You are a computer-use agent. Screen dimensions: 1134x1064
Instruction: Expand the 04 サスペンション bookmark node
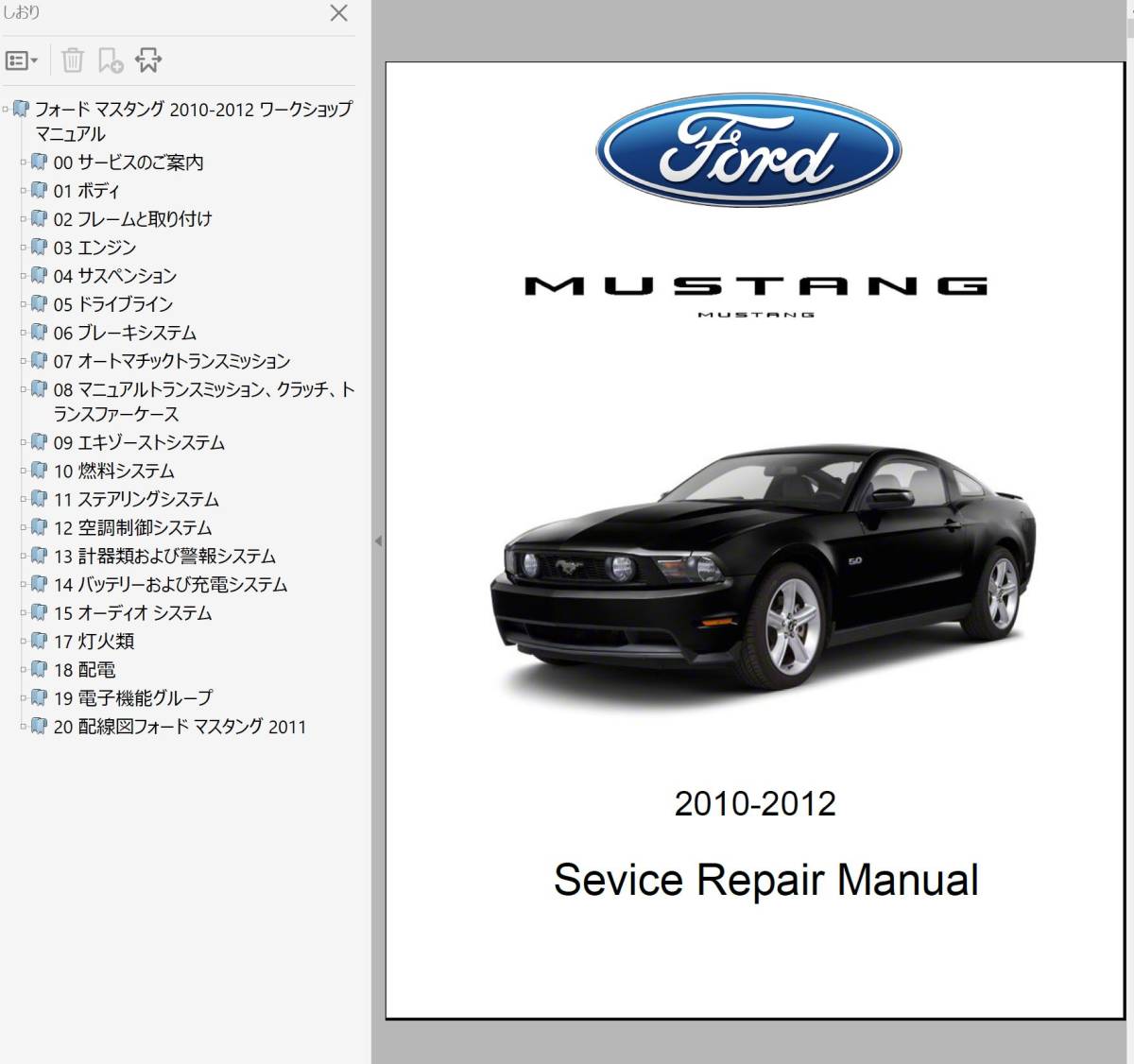pos(24,276)
